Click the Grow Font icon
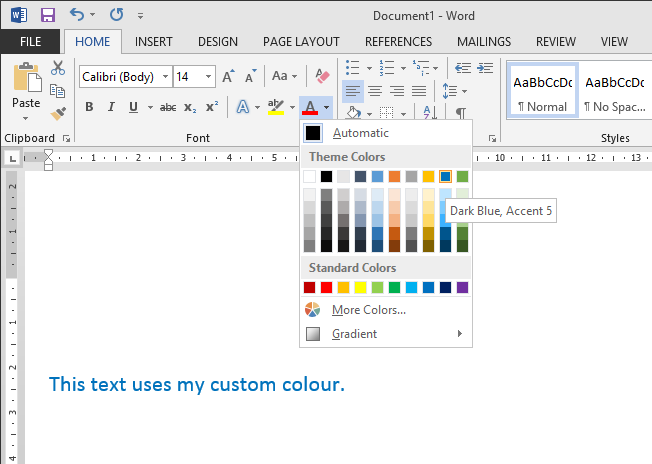The width and height of the screenshot is (652, 464). coord(228,76)
